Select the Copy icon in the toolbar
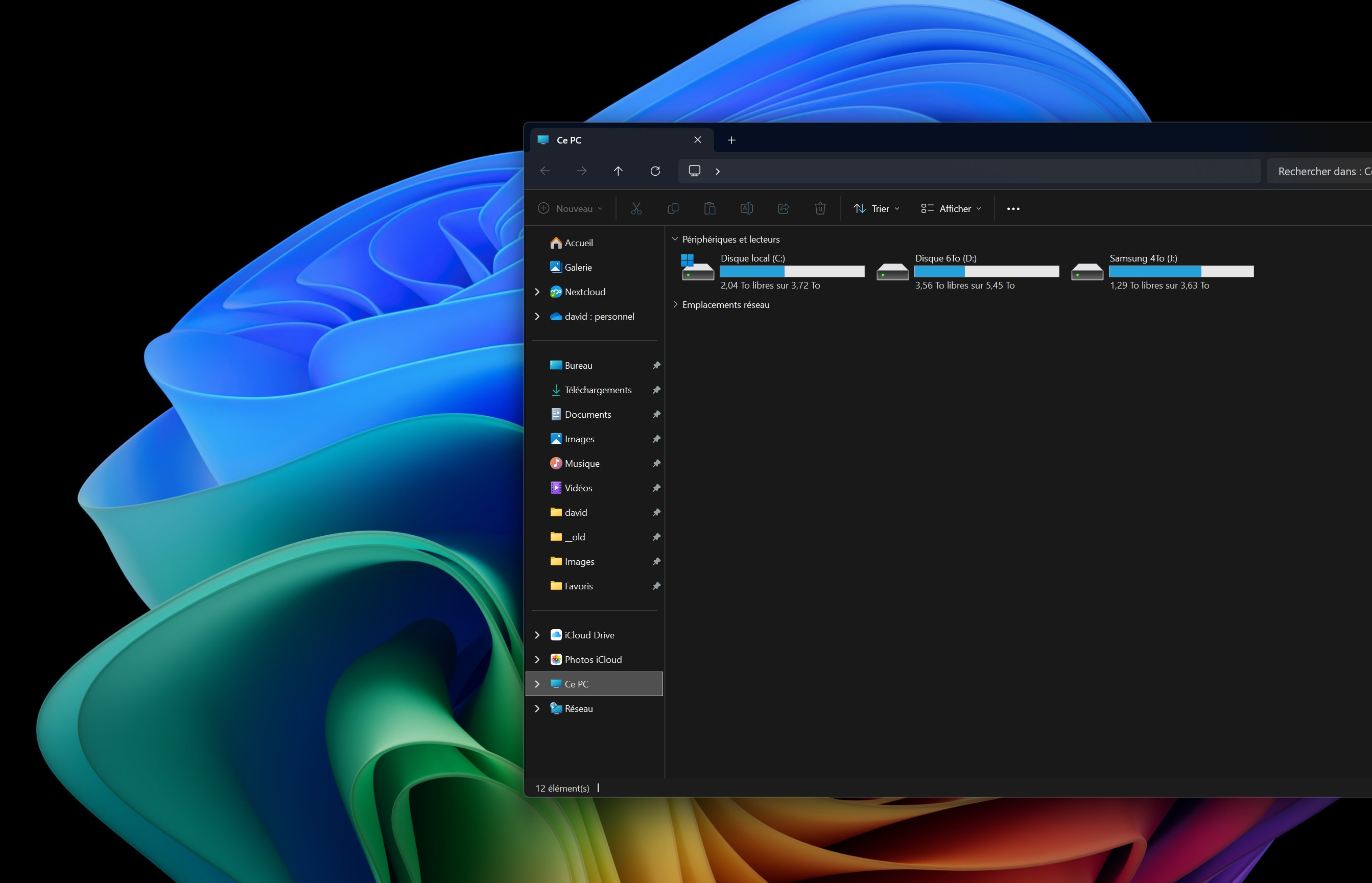The image size is (1372, 883). [x=673, y=208]
